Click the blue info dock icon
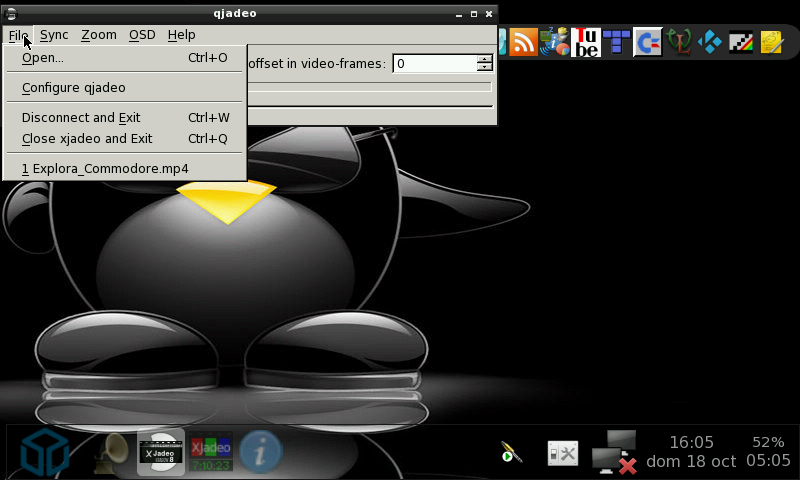The image size is (800, 480). pyautogui.click(x=261, y=452)
